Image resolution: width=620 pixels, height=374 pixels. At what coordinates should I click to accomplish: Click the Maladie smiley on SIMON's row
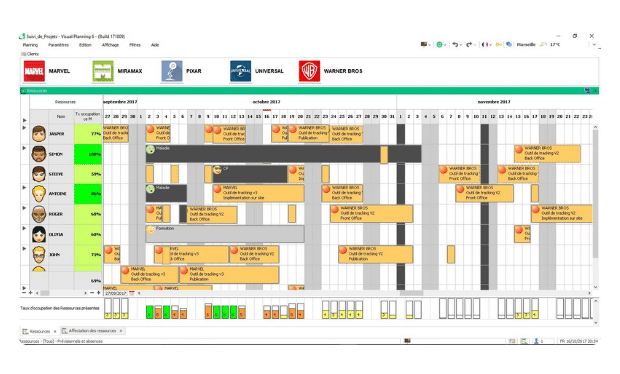(x=150, y=149)
